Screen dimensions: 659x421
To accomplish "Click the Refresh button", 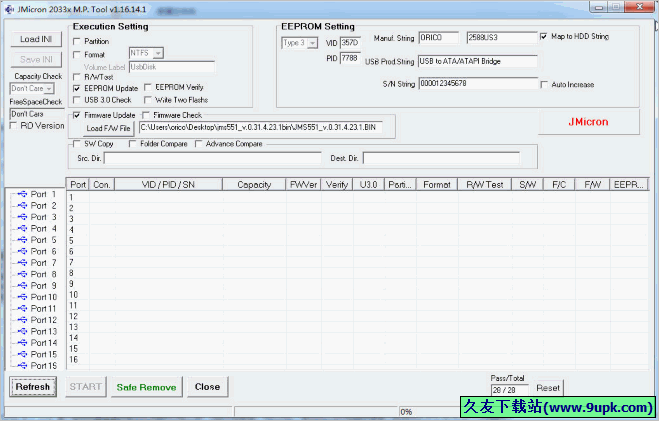I will 33,387.
